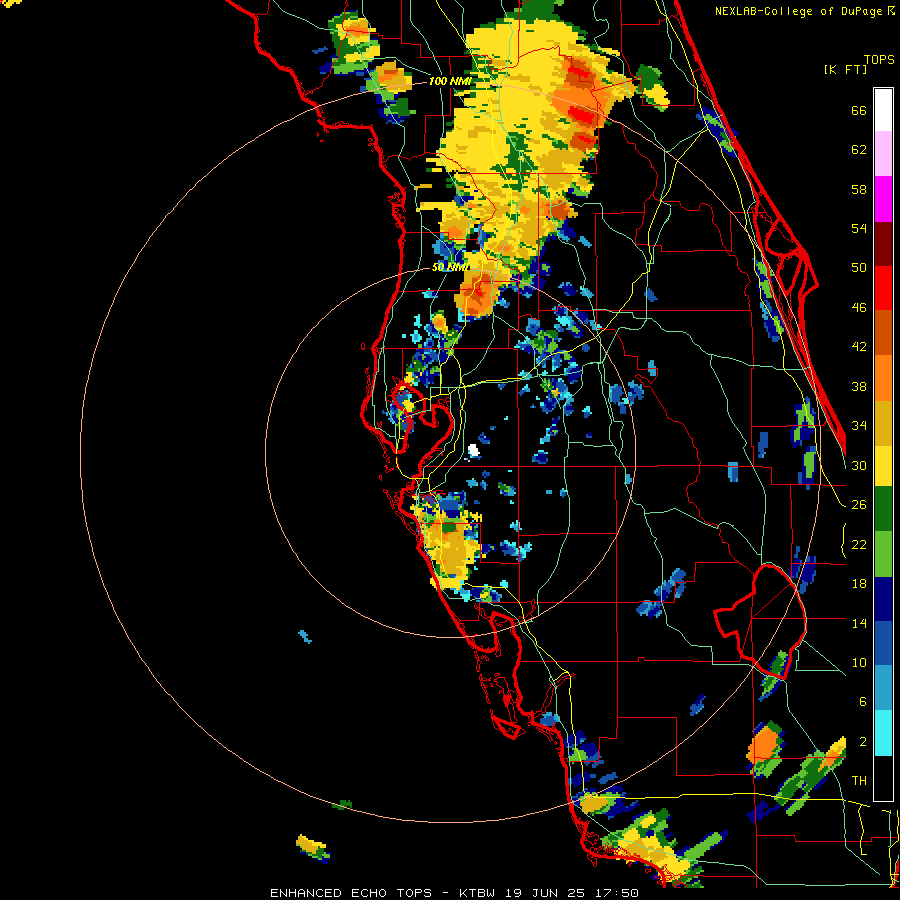
Task: Select the gold legend band next to 34
Action: click(x=883, y=423)
